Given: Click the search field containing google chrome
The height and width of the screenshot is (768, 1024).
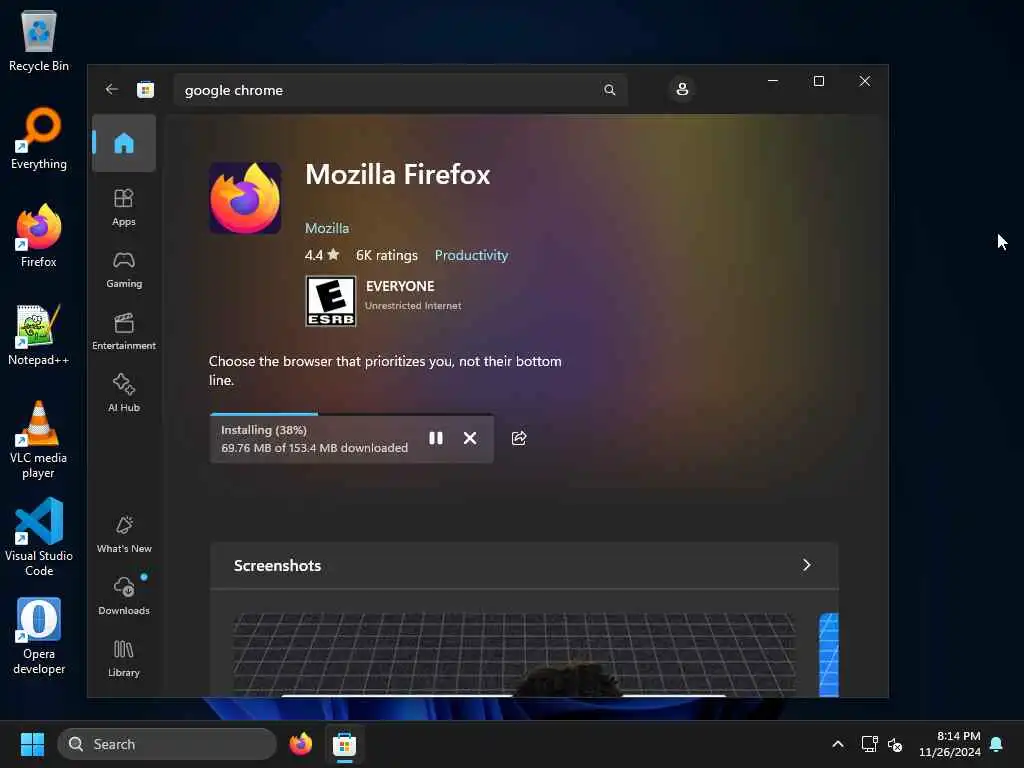Looking at the screenshot, I should pos(400,90).
